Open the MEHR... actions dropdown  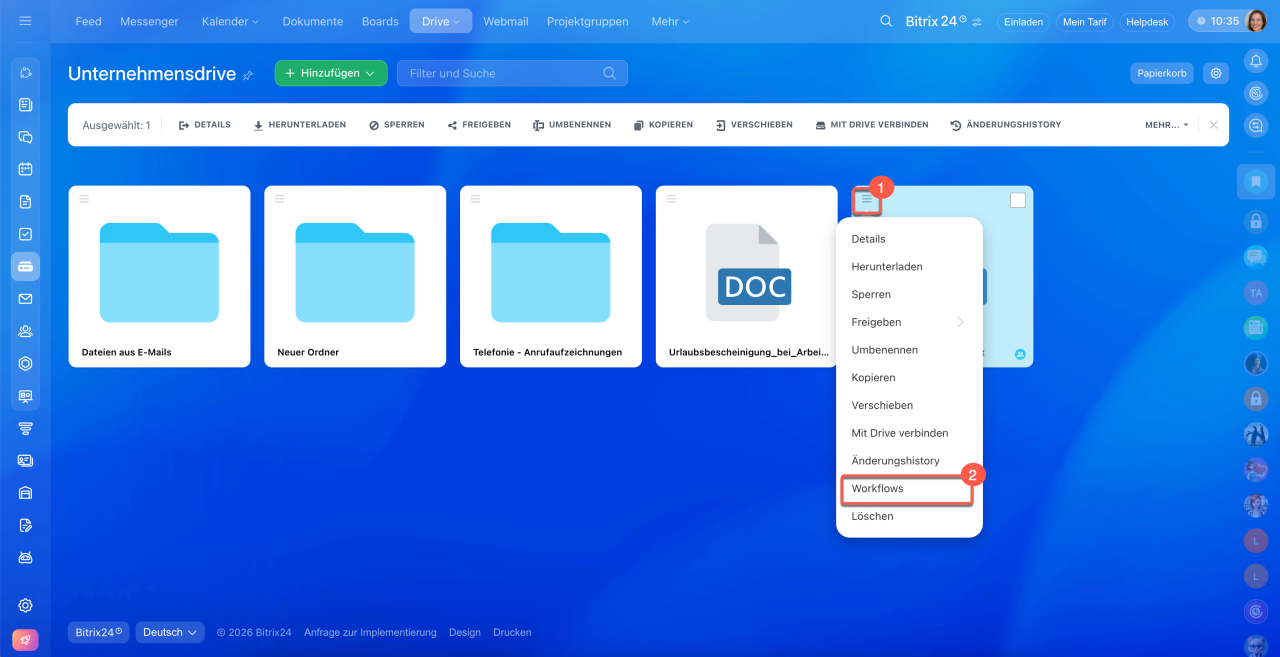pos(1166,125)
